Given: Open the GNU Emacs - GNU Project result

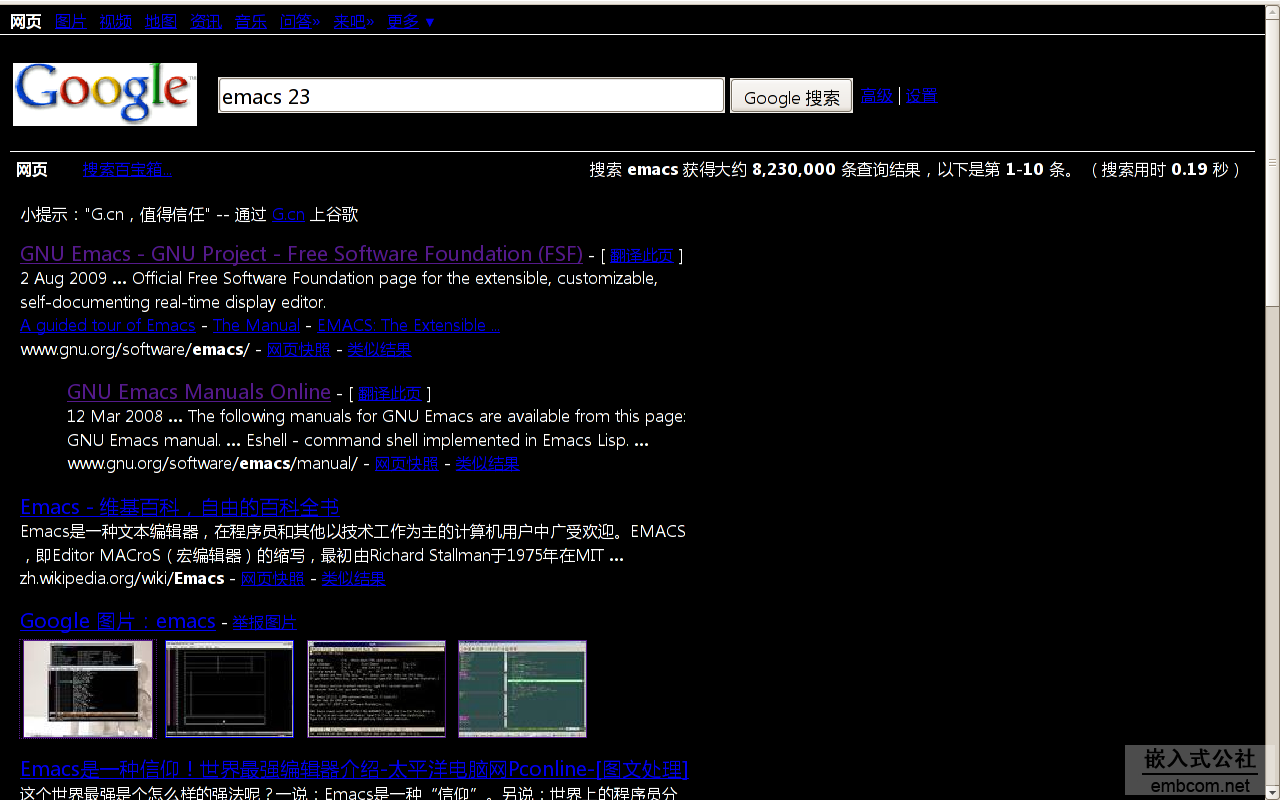Looking at the screenshot, I should tap(301, 254).
